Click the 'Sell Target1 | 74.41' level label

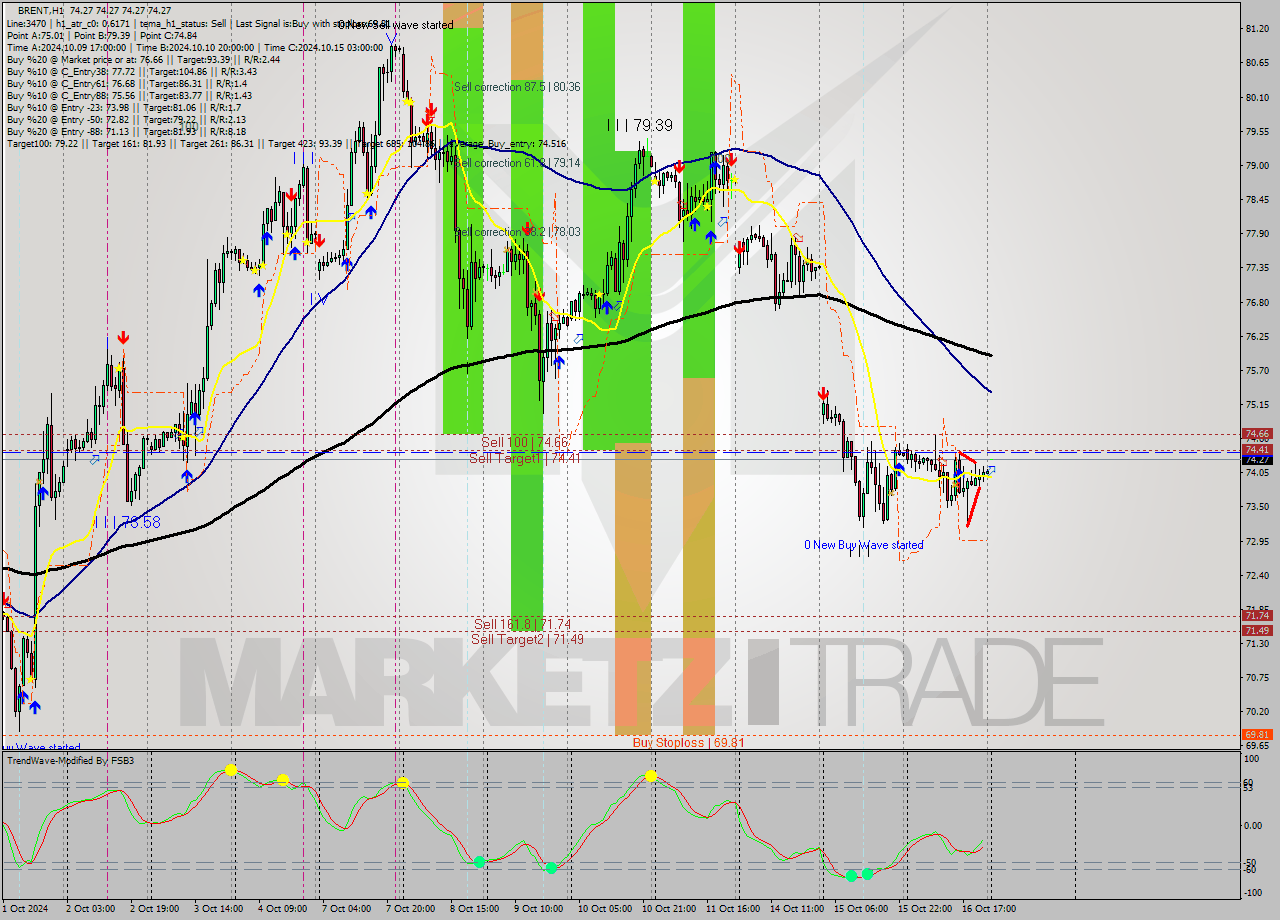click(x=524, y=458)
